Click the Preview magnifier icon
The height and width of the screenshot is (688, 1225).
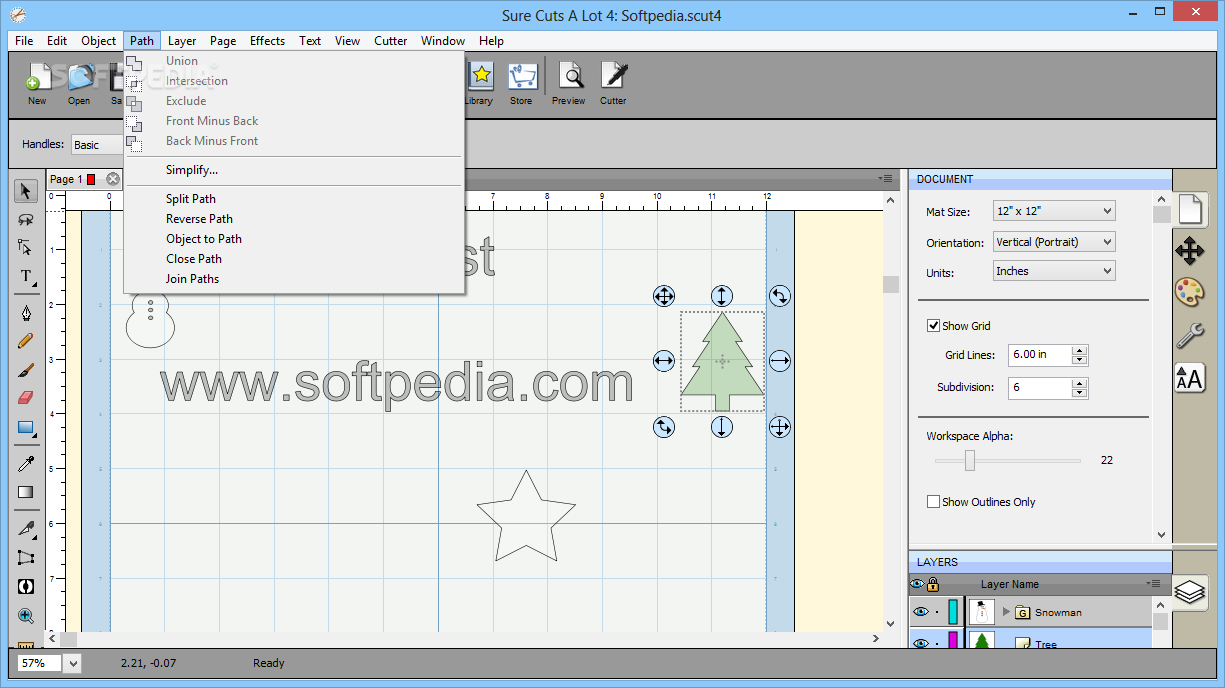click(x=569, y=84)
